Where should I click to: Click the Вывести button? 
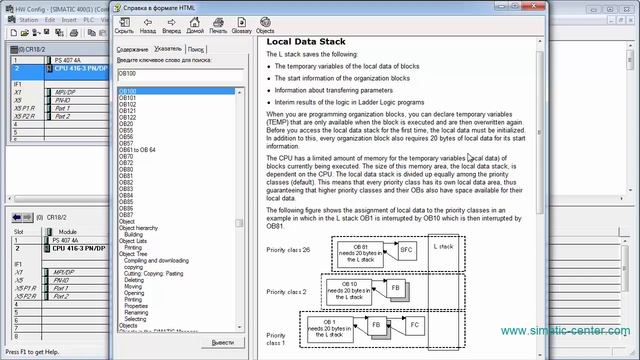[x=223, y=342]
